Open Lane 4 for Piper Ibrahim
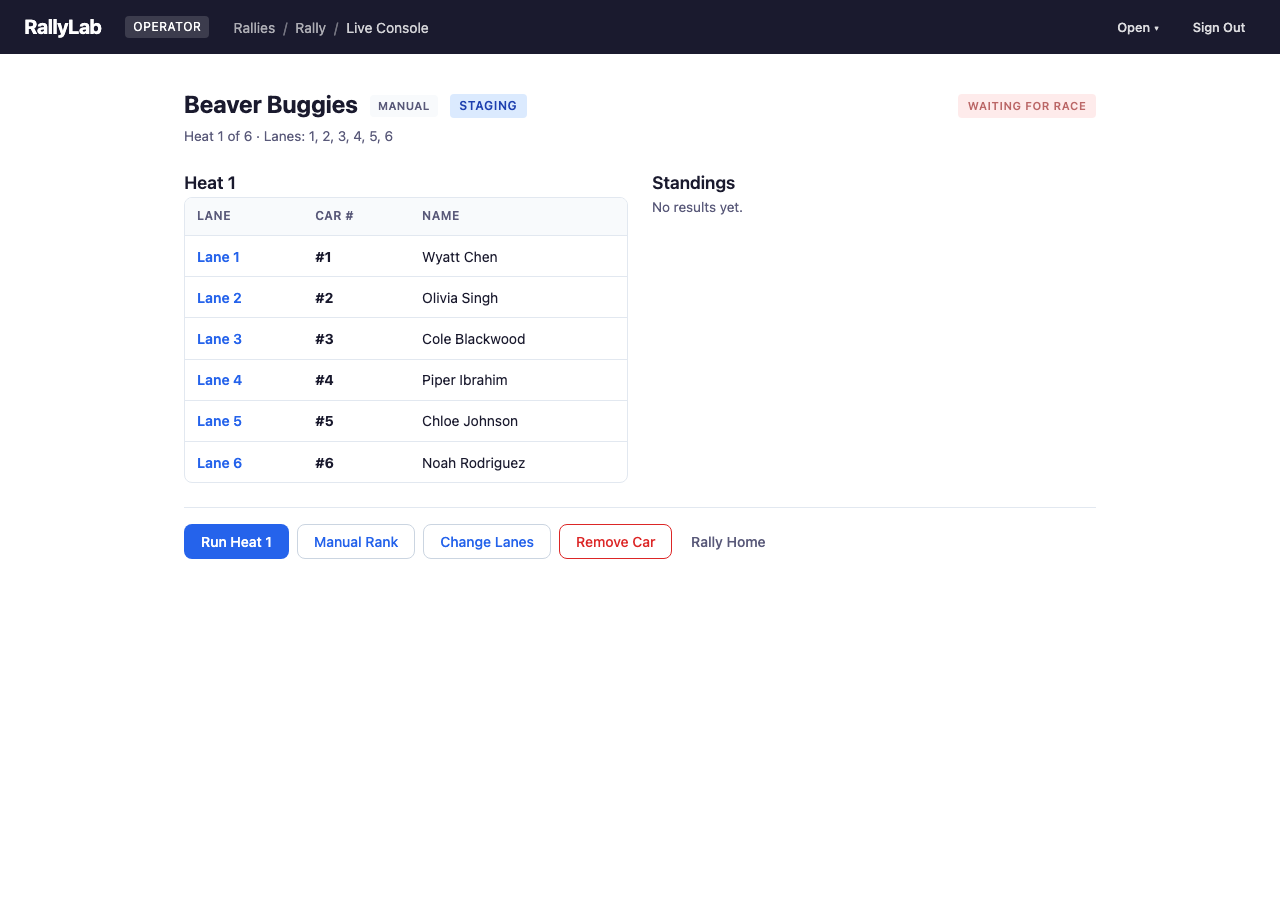This screenshot has width=1280, height=900. 219,380
